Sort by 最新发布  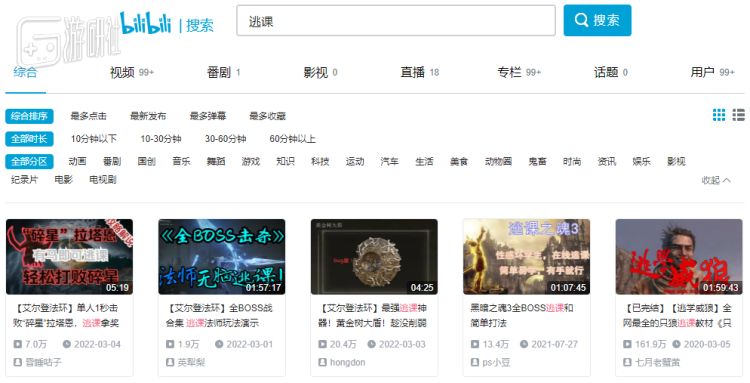tap(148, 116)
